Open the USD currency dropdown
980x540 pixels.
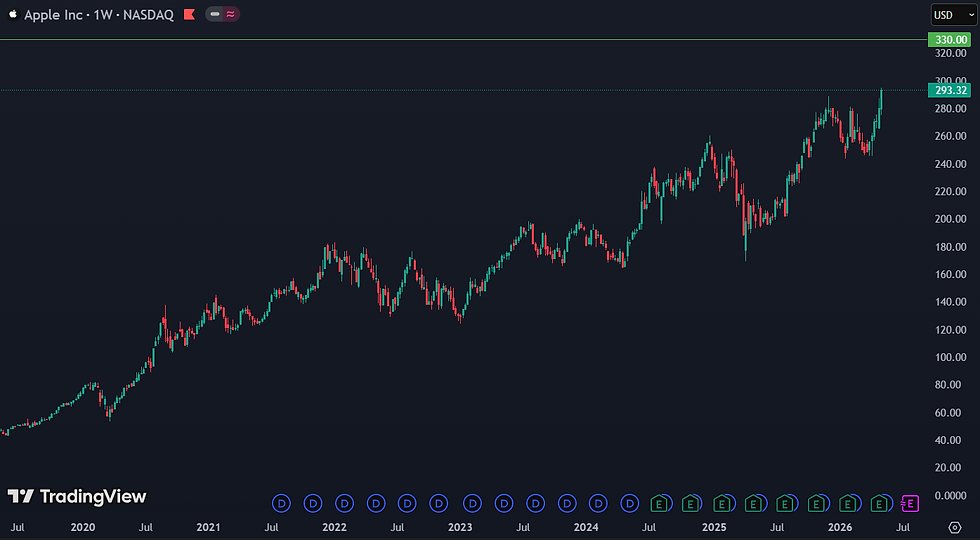pyautogui.click(x=952, y=14)
